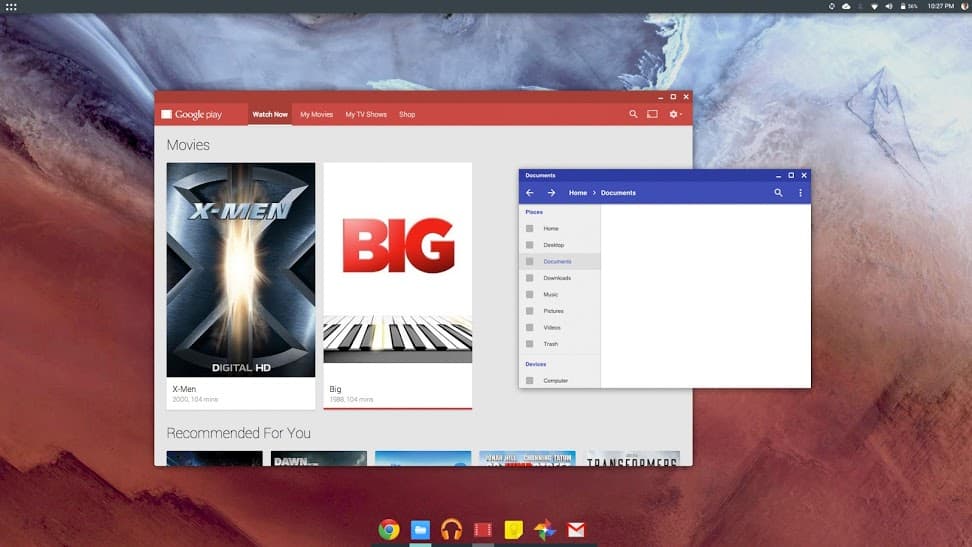Open Google Keep yellow note in dock
This screenshot has width=972, height=547.
514,530
